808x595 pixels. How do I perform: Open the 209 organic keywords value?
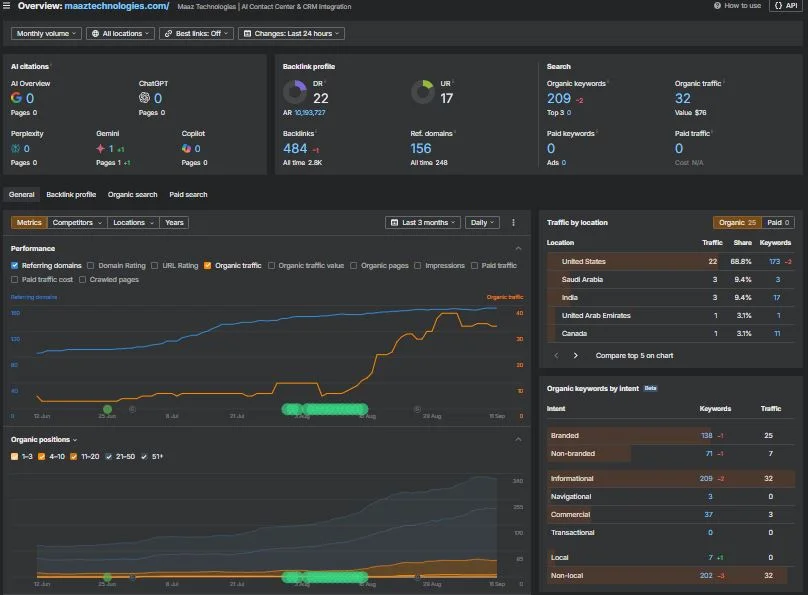[559, 98]
